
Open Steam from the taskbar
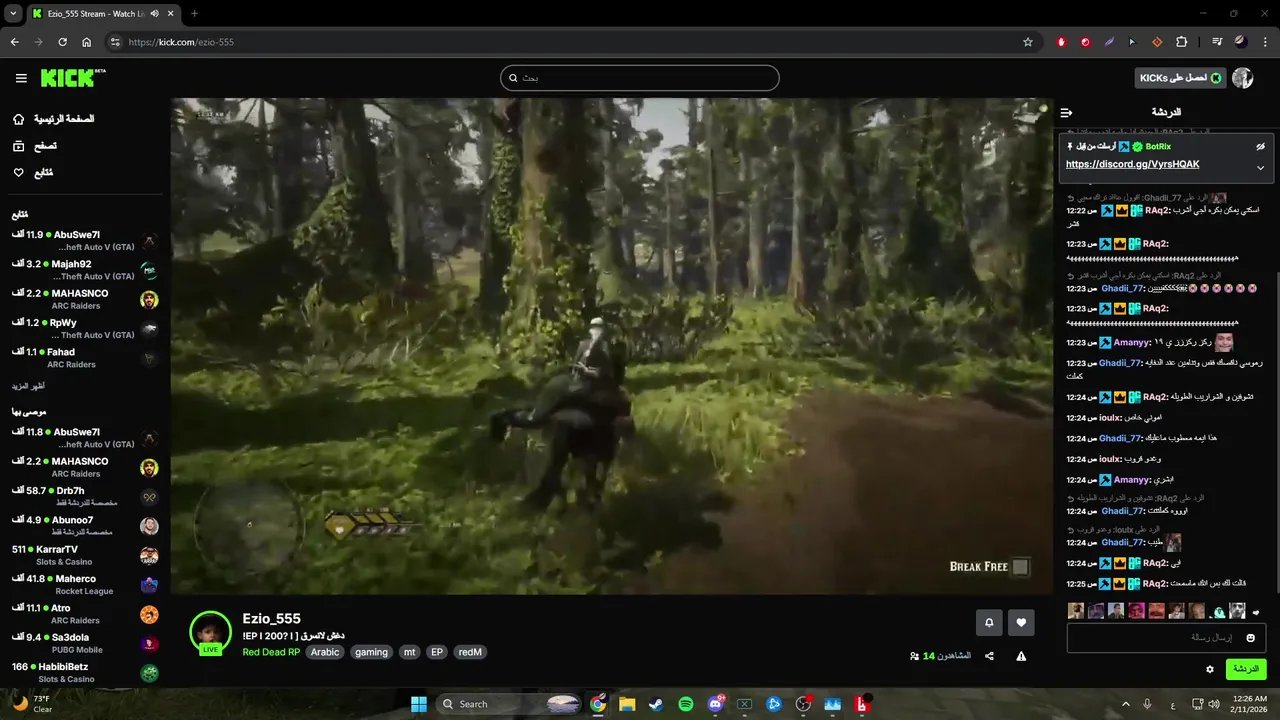point(656,704)
